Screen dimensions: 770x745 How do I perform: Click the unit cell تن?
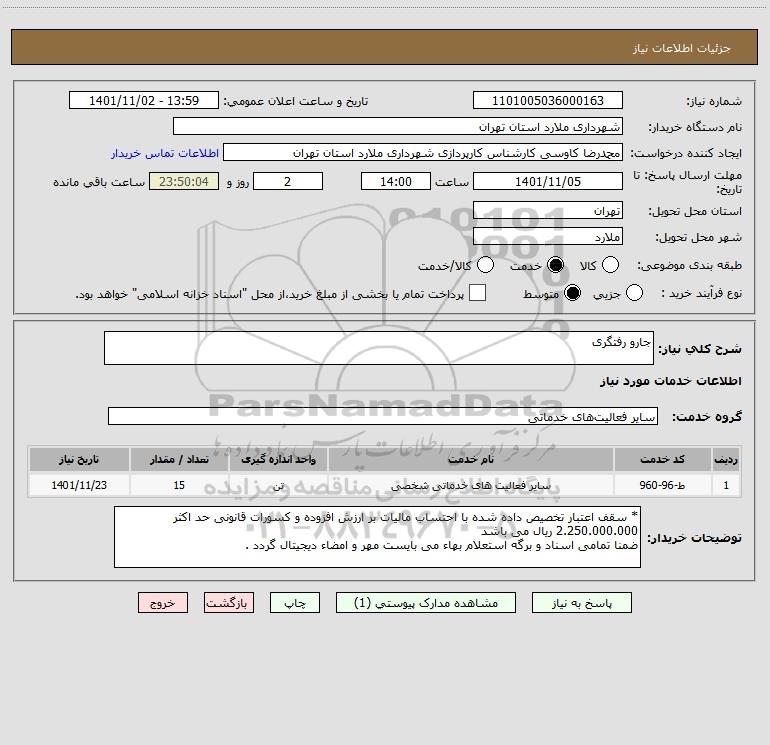[x=278, y=485]
